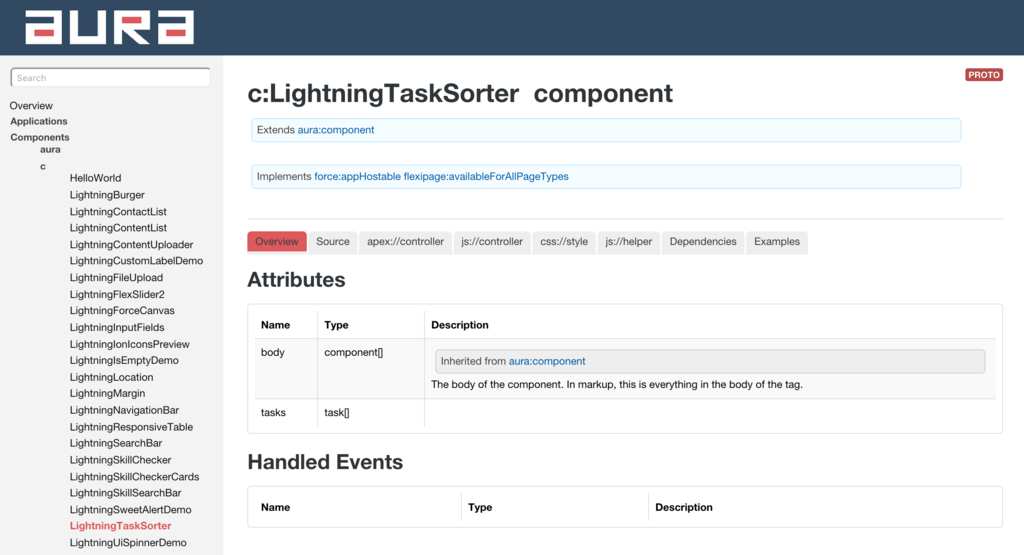
Task: Select LightningResponsiveTable entry
Action: [x=131, y=427]
